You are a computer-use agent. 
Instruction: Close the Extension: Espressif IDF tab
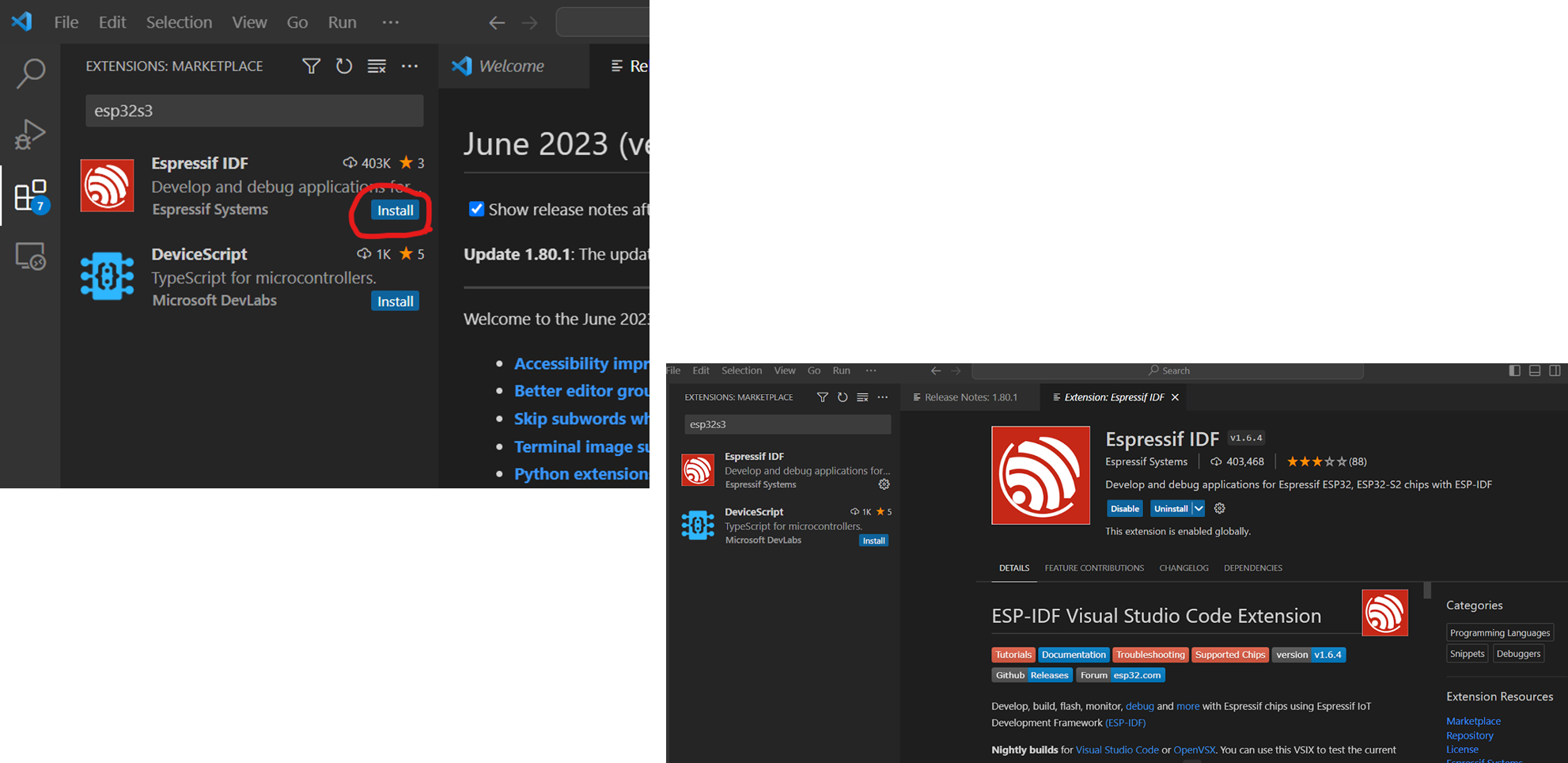1176,397
